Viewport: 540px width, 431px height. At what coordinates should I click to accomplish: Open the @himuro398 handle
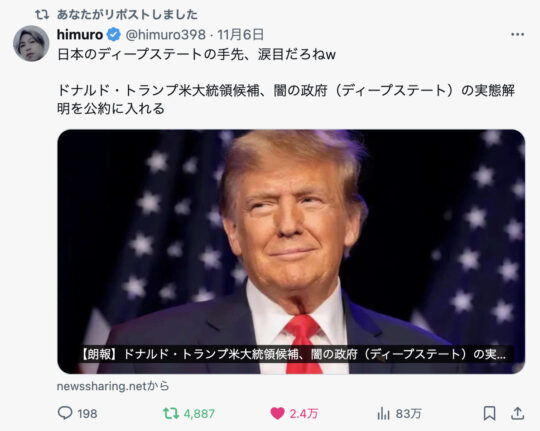[166, 34]
